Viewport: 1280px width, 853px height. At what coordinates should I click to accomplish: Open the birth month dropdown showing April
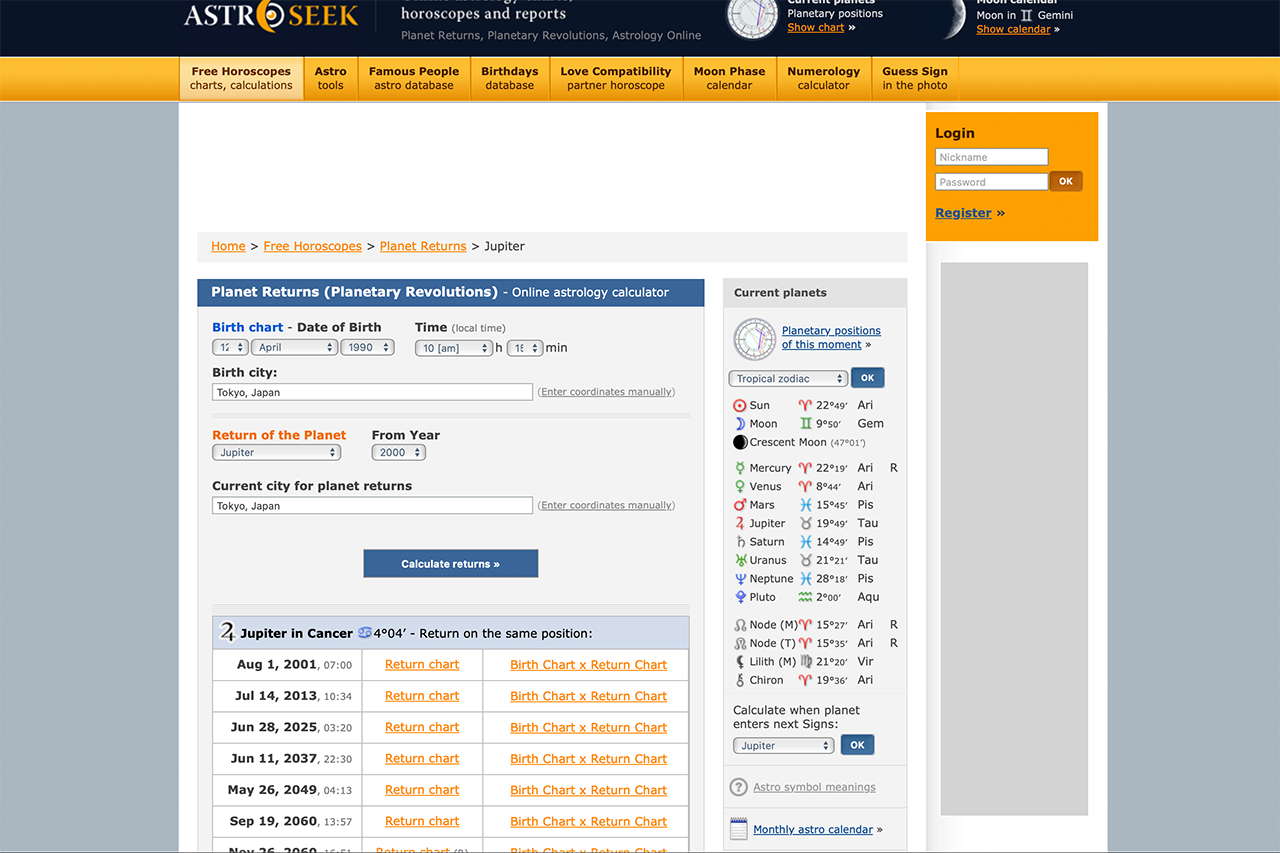[294, 348]
